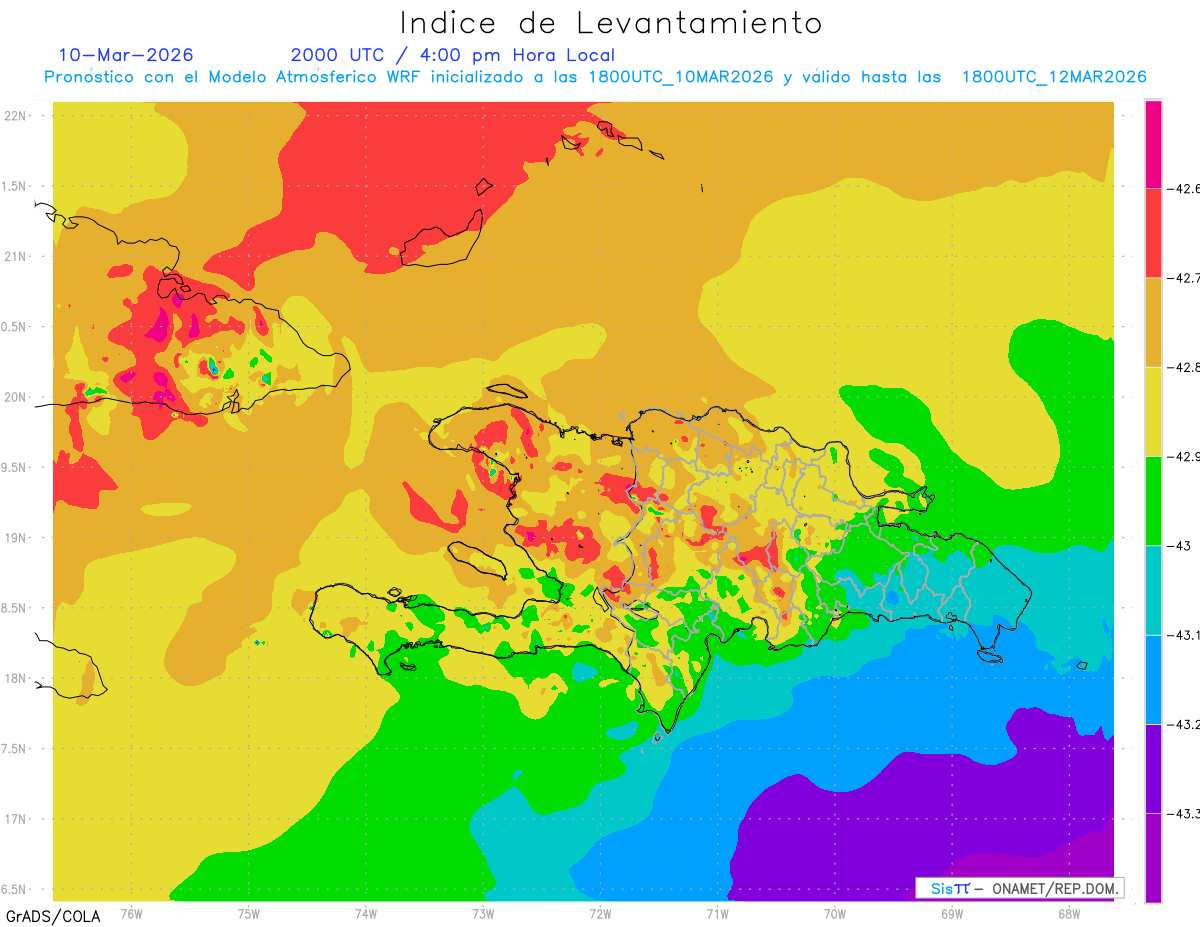Click the 17N latitude label
Screen dimensions: 1200x927
coord(15,819)
